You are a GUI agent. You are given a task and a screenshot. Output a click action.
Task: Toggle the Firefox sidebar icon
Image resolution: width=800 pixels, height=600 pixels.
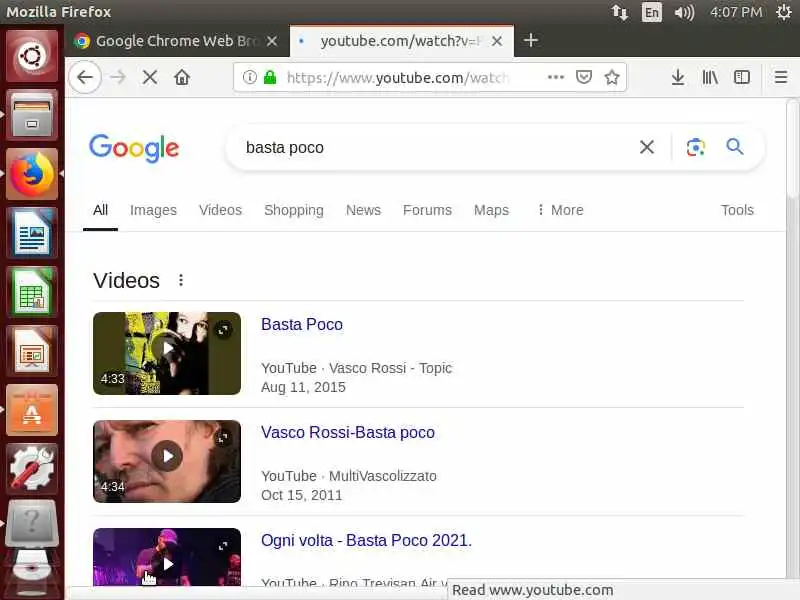point(742,78)
